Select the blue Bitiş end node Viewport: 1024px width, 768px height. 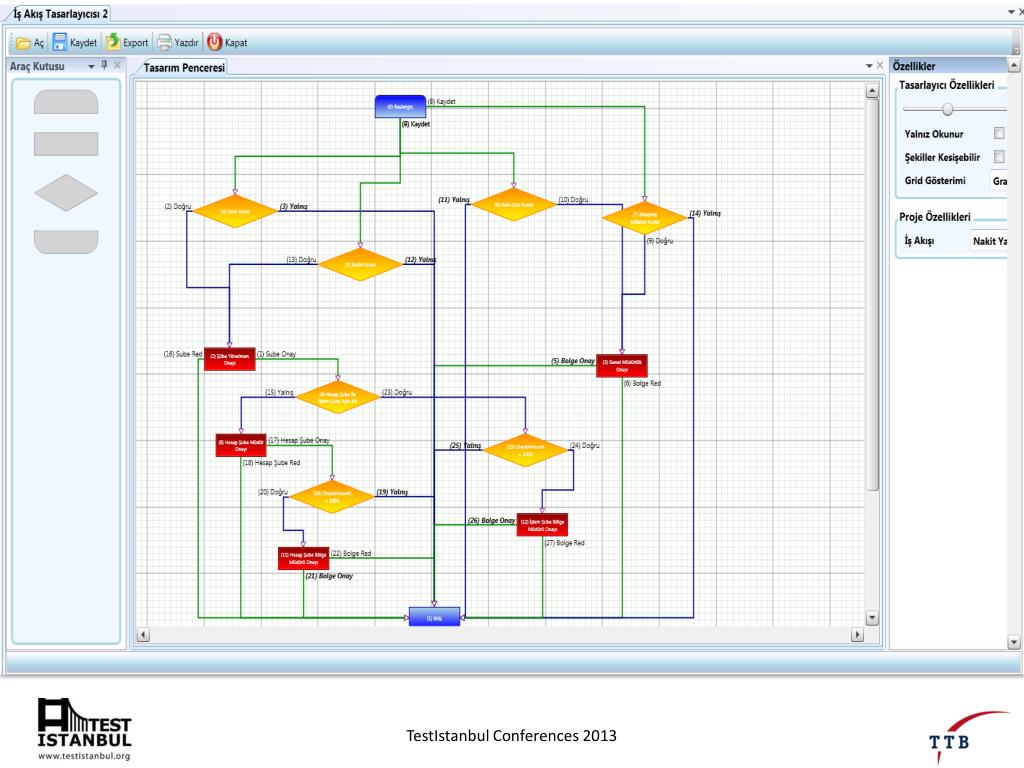coord(434,617)
